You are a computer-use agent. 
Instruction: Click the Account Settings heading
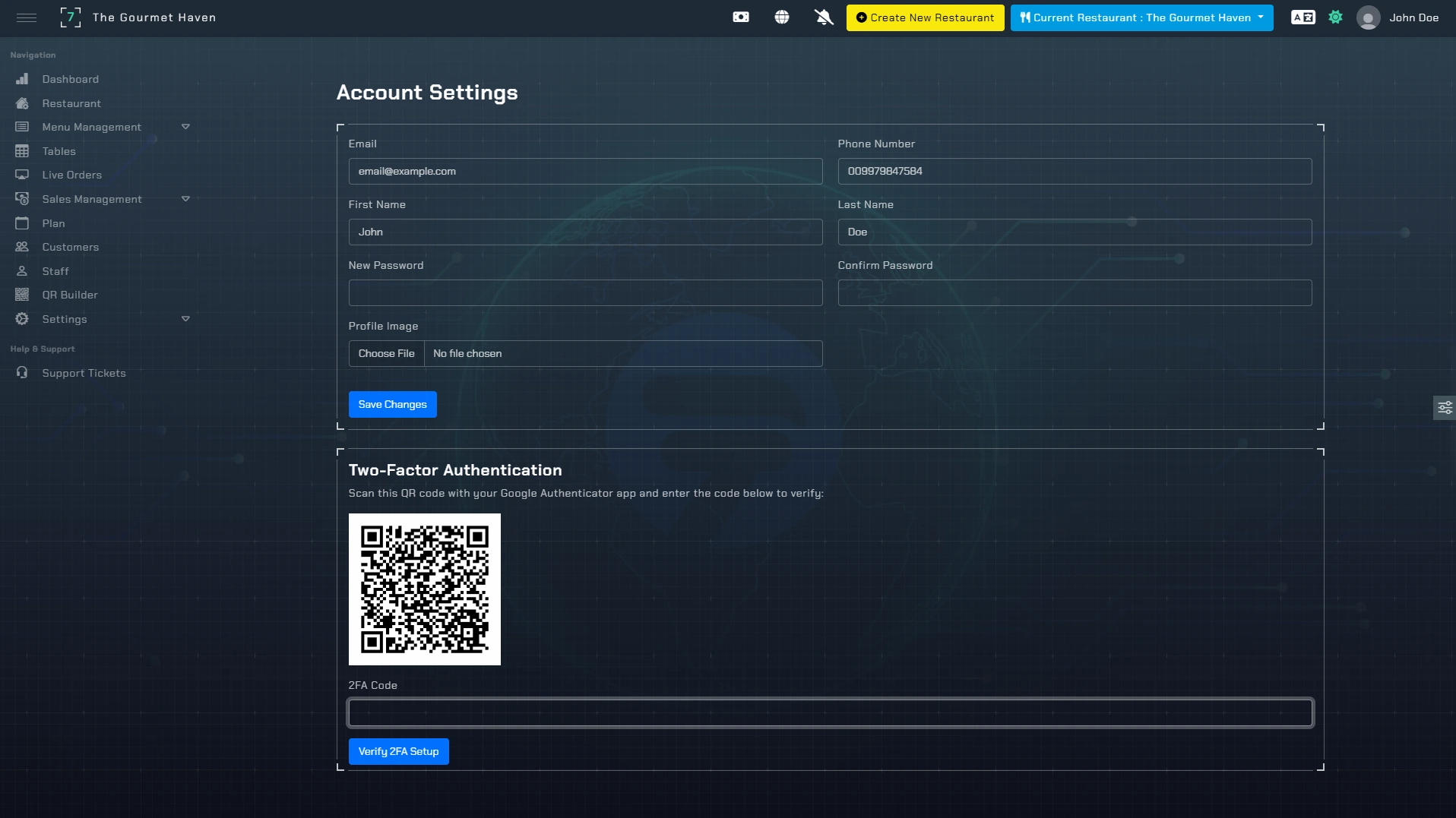coord(427,93)
